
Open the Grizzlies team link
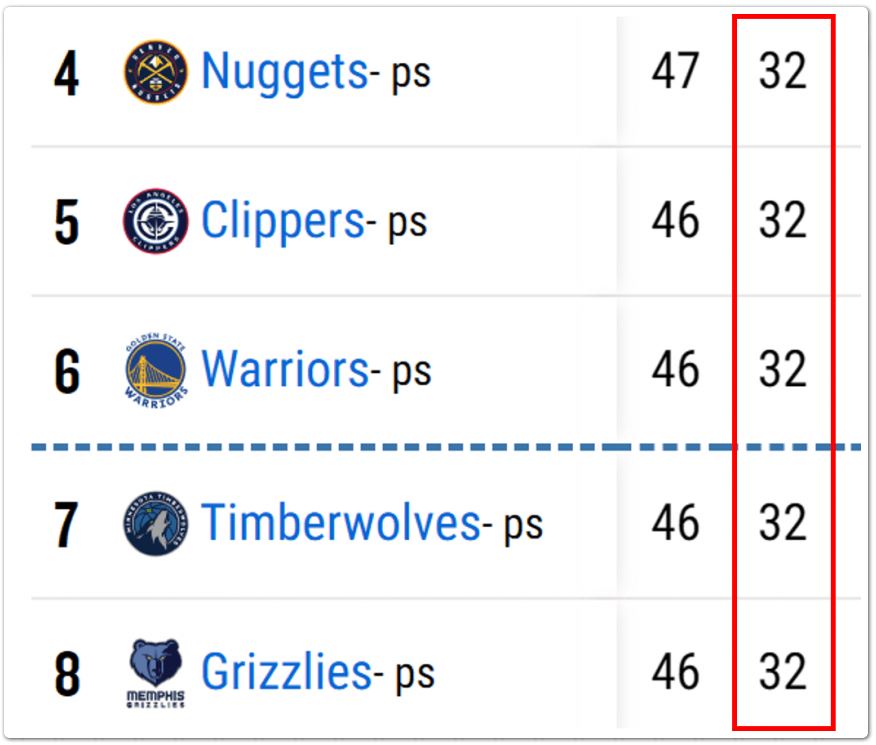pyautogui.click(x=287, y=672)
